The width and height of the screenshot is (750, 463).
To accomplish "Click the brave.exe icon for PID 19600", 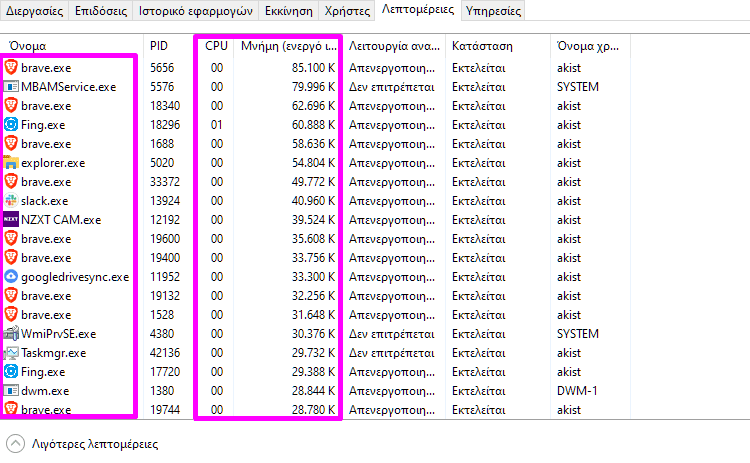I will [11, 238].
